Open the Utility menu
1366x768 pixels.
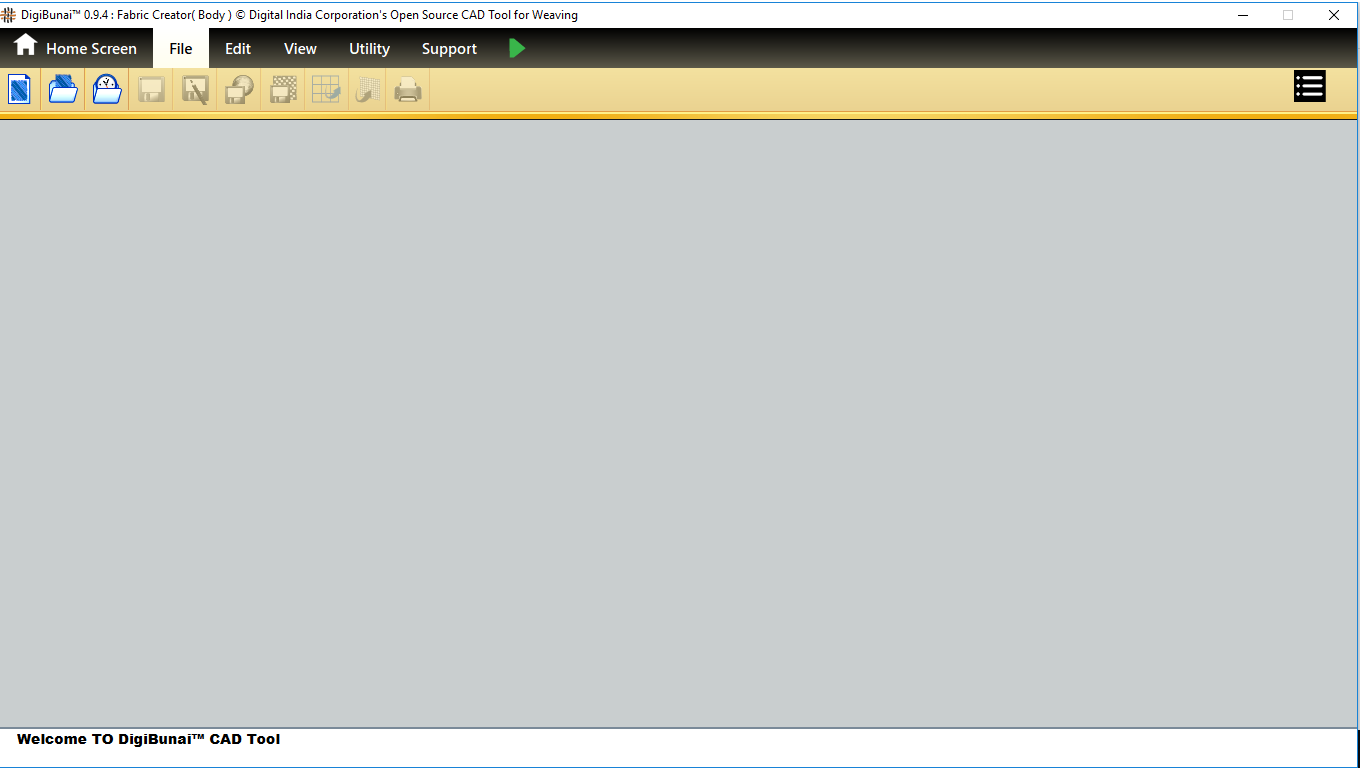369,48
